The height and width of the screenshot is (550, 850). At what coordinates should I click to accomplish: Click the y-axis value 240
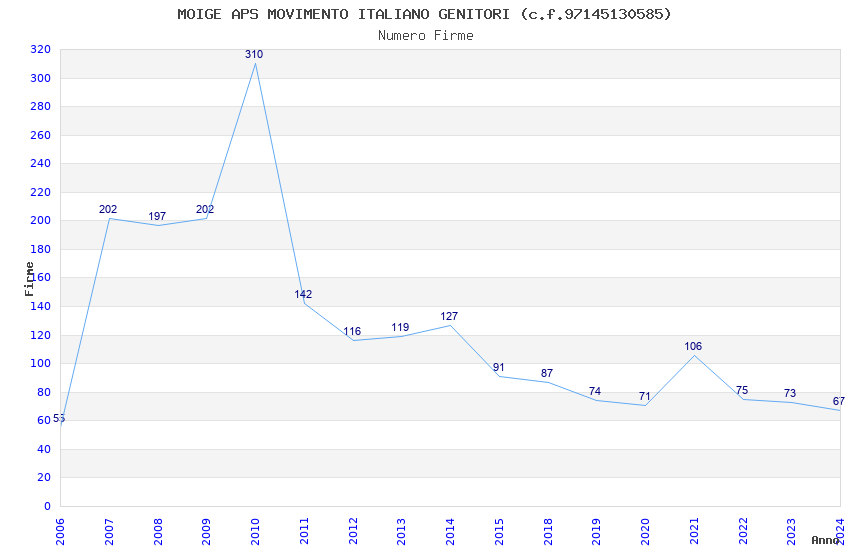point(41,163)
